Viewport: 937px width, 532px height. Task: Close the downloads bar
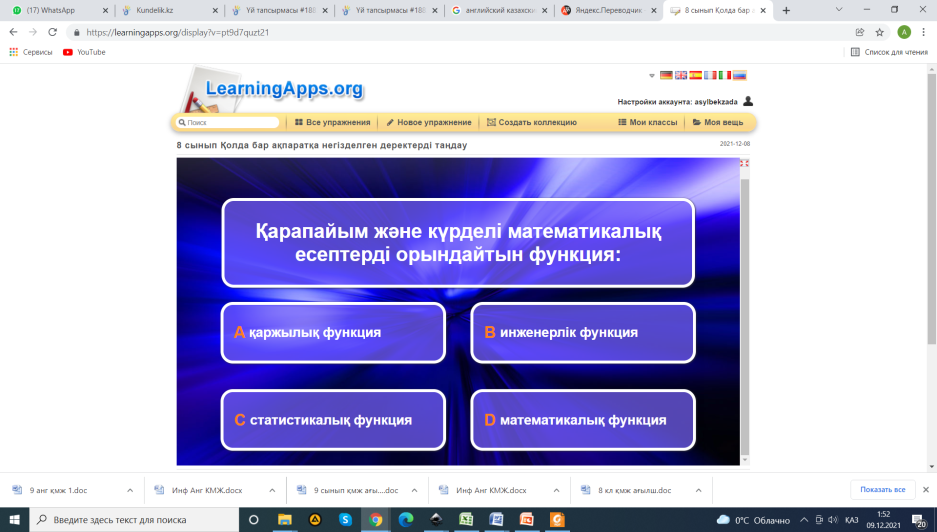click(926, 490)
